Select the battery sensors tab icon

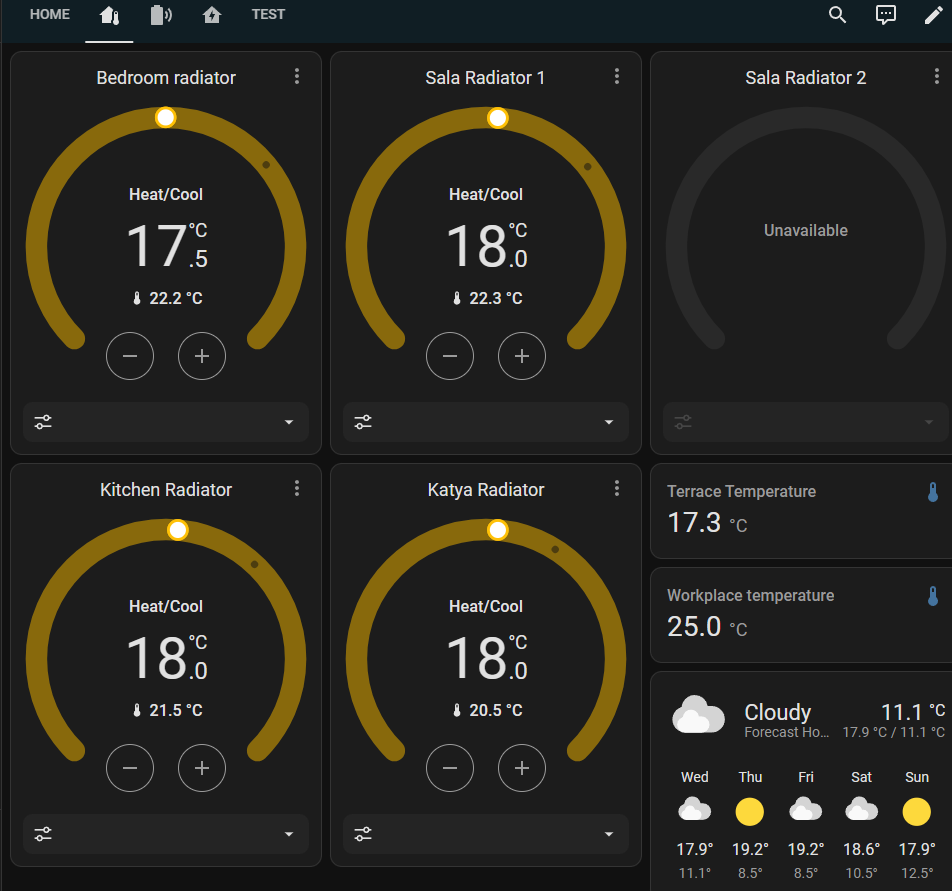(x=160, y=15)
